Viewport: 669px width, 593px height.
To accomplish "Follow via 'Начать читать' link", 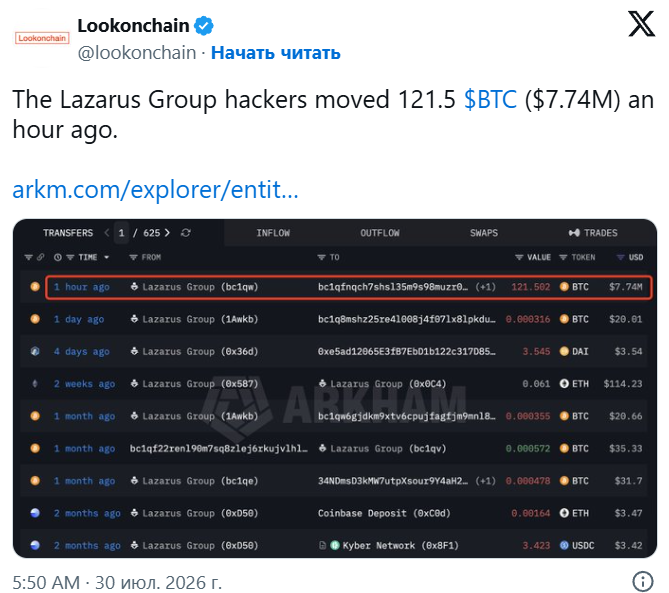I will [x=276, y=53].
